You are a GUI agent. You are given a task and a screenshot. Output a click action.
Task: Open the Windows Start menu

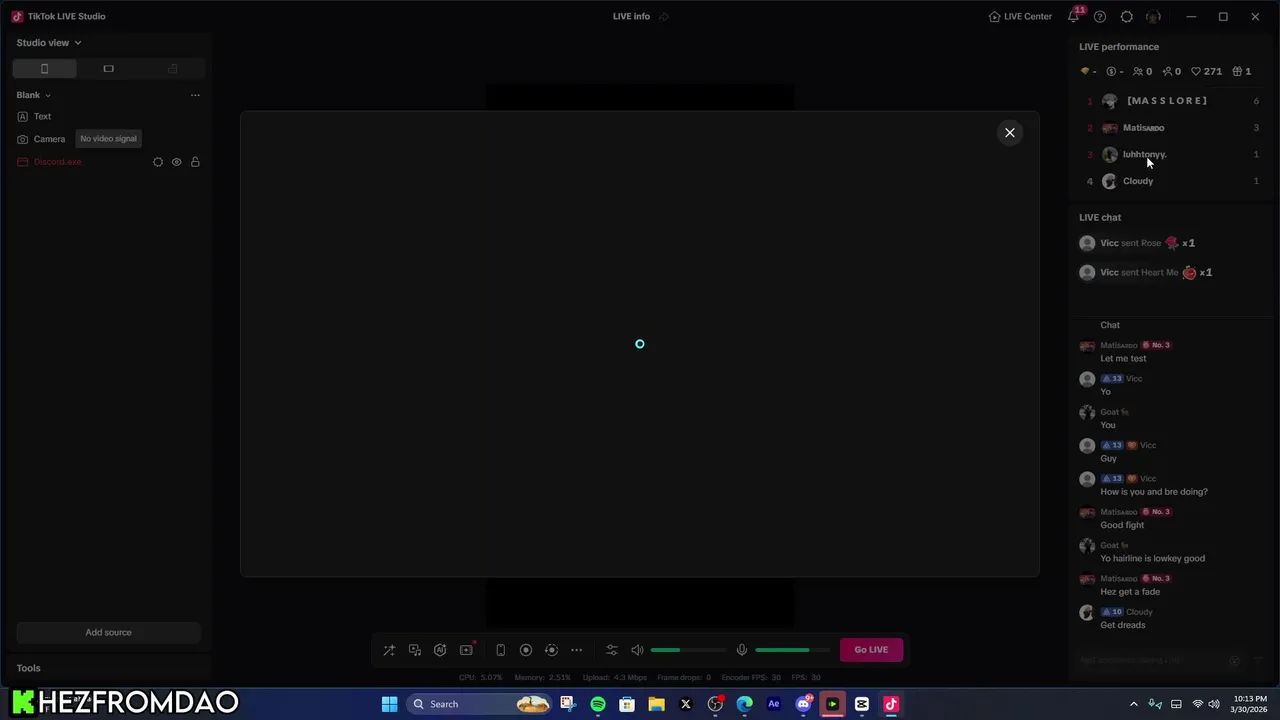pos(389,704)
